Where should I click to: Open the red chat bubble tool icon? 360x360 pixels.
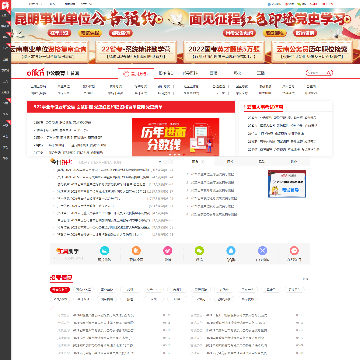[294, 251]
